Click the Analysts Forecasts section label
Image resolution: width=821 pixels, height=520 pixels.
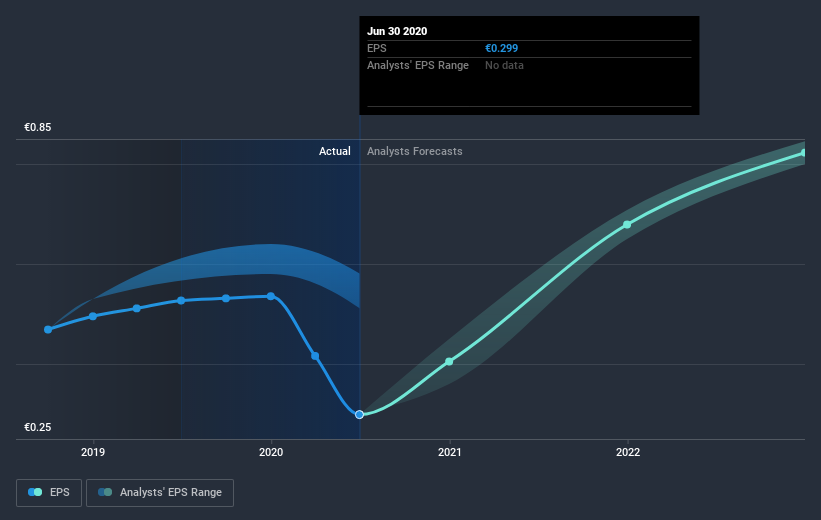pos(415,151)
